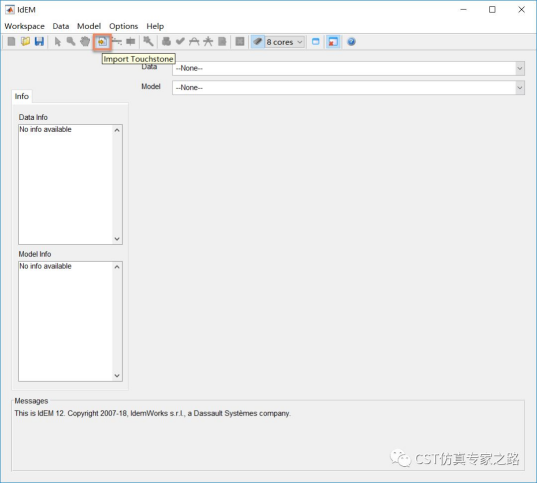The height and width of the screenshot is (483, 538).
Task: Expand the Data selection dropdown
Action: coord(348,68)
